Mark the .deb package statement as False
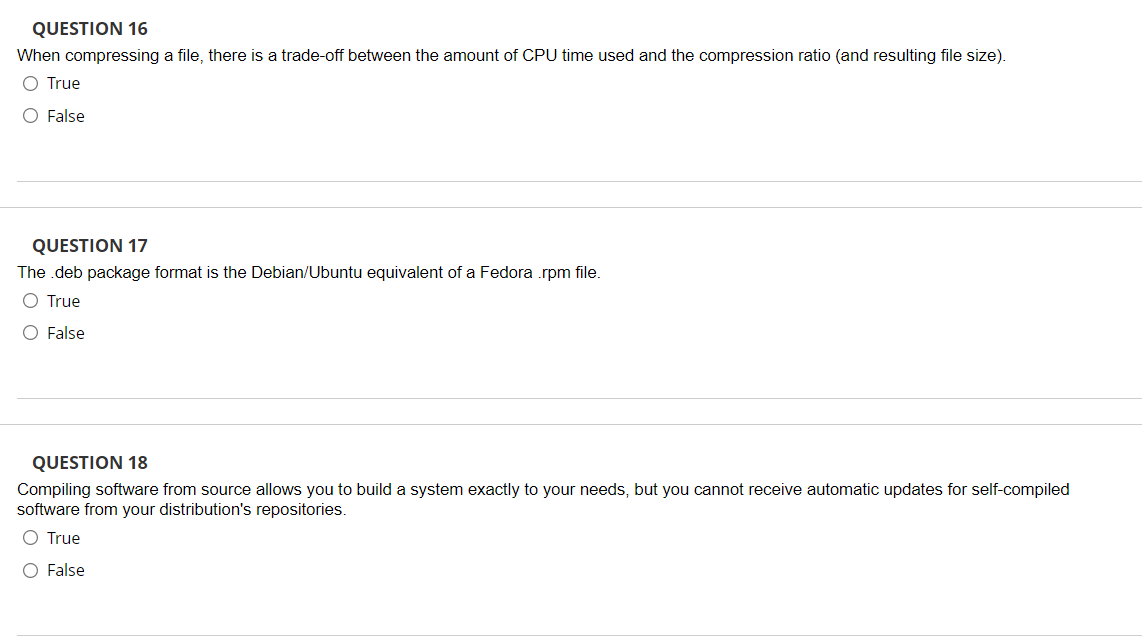The image size is (1142, 638). [30, 332]
